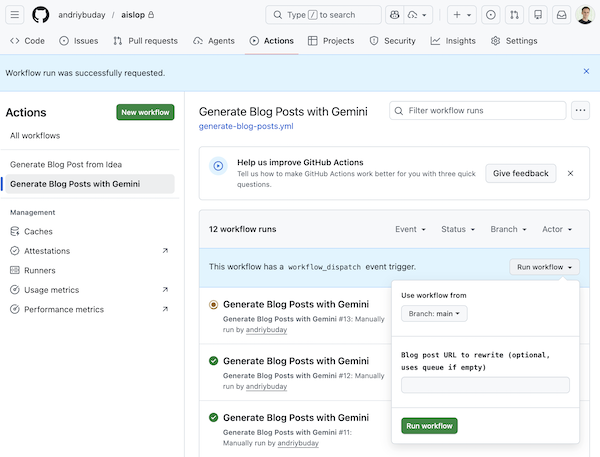Open the three-dot workflow options menu
This screenshot has height=457, width=600.
pos(580,111)
